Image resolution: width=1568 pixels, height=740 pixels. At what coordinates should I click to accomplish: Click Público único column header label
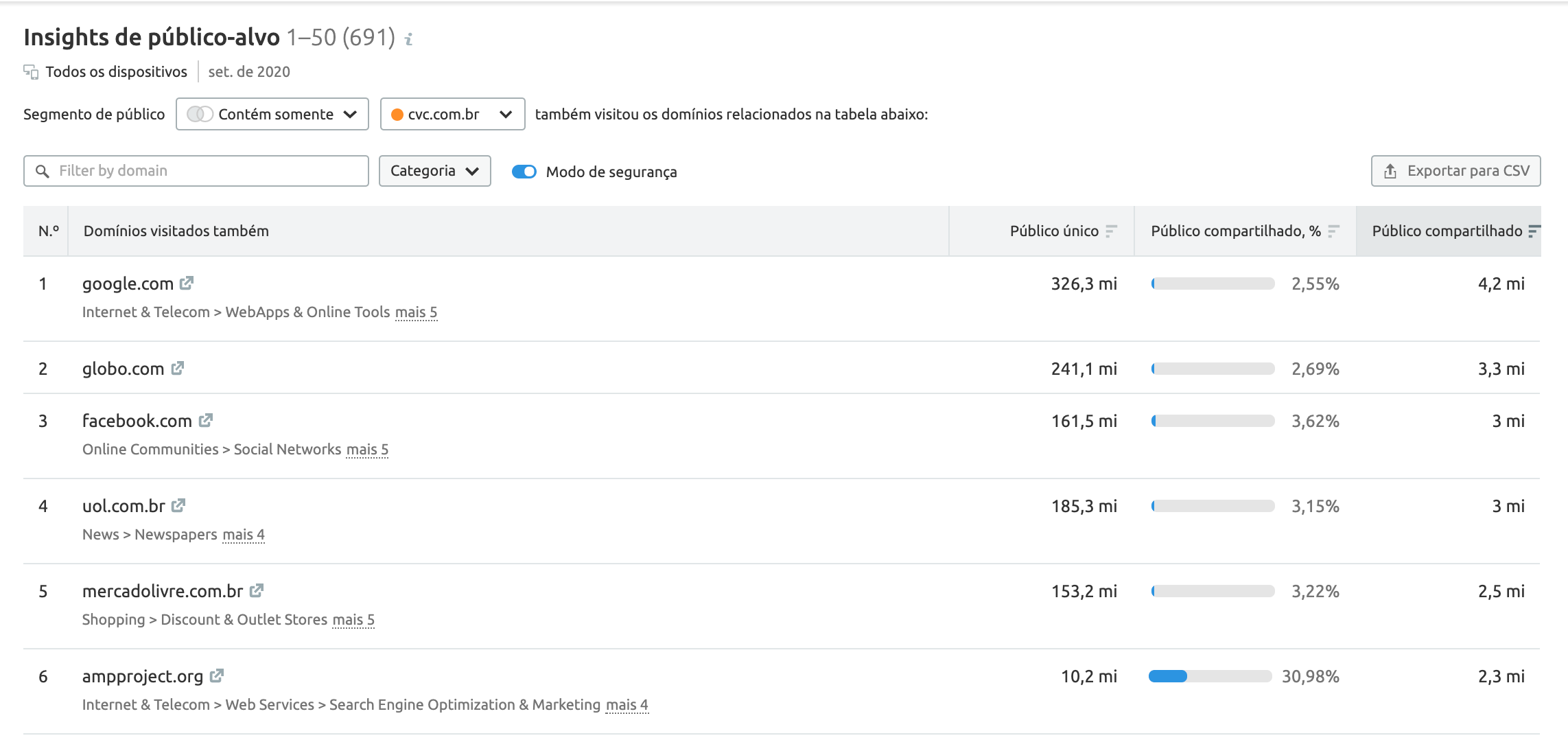(1054, 231)
